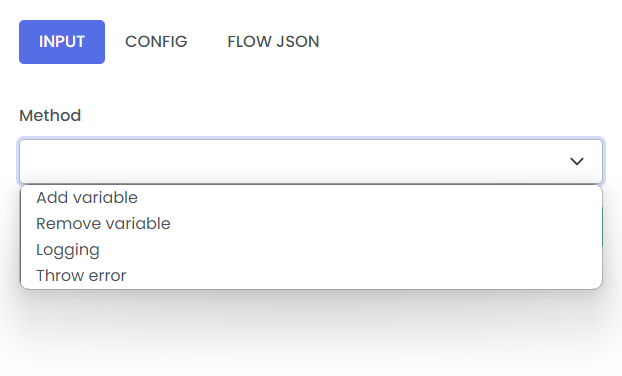Screen dimensions: 622x376
Task: Click the Method field label
Action: [x=50, y=116]
